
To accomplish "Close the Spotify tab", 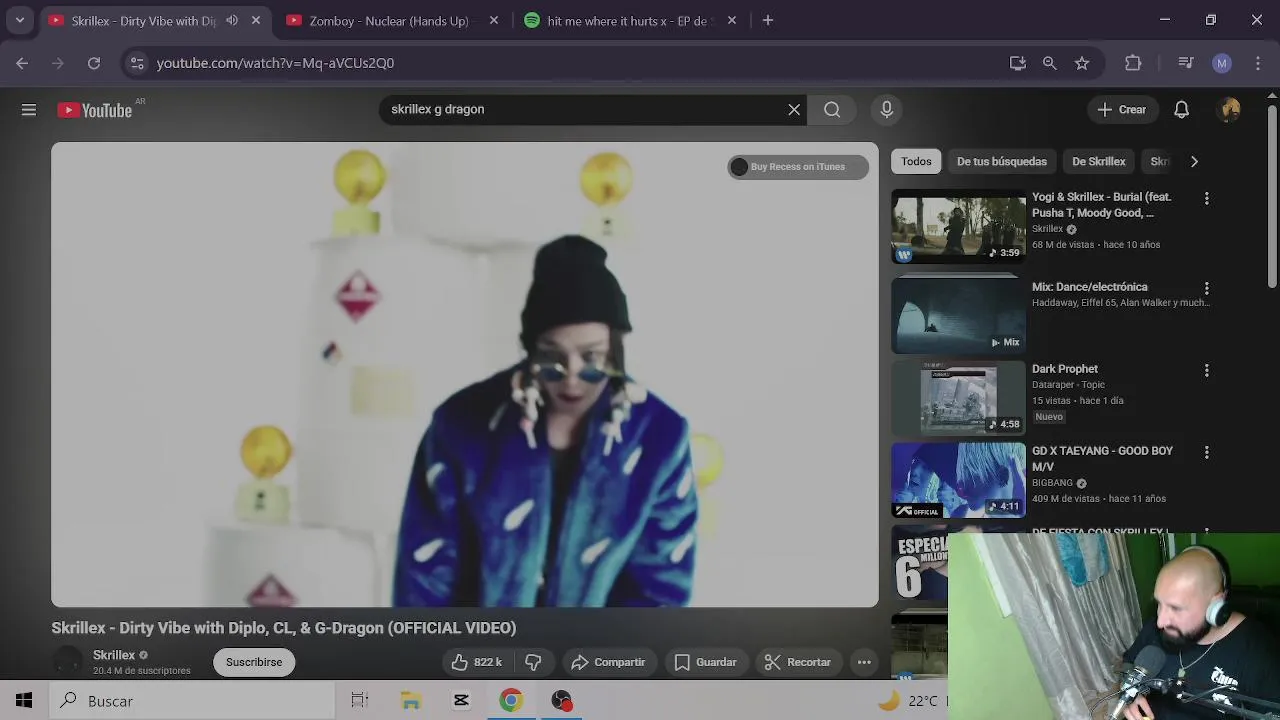I will click(732, 20).
